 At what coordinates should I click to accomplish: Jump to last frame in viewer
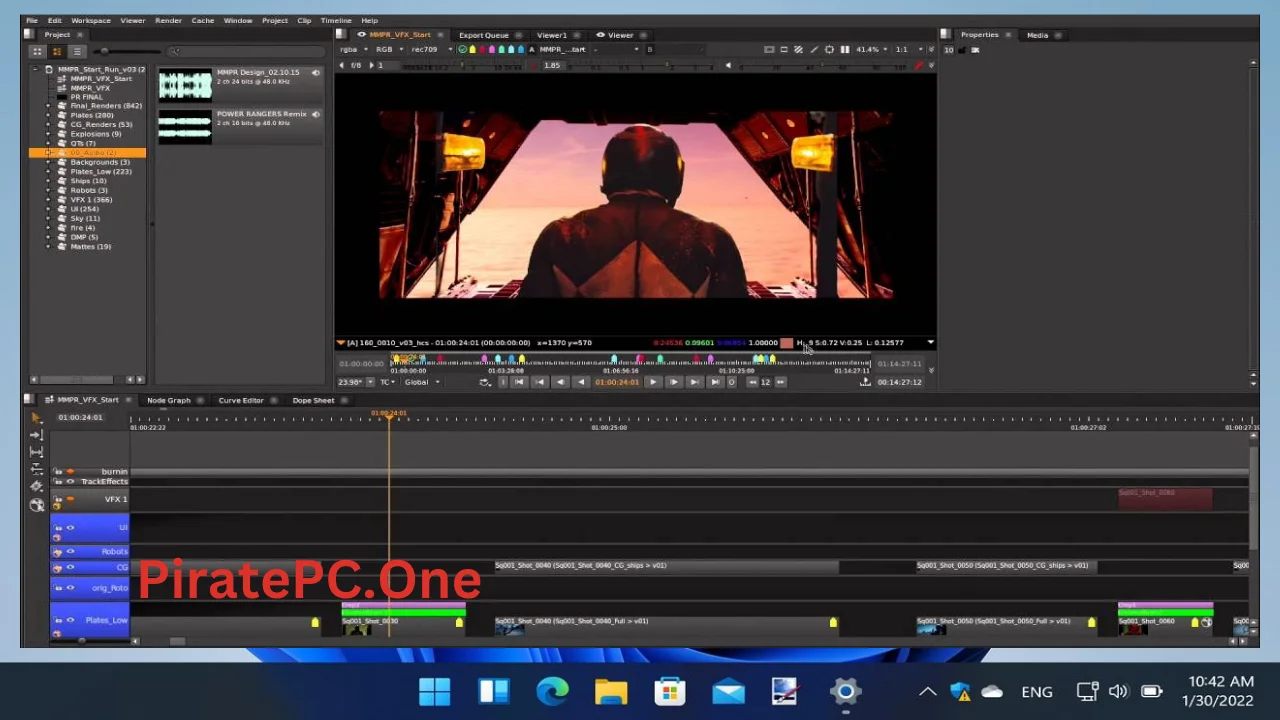coord(715,382)
